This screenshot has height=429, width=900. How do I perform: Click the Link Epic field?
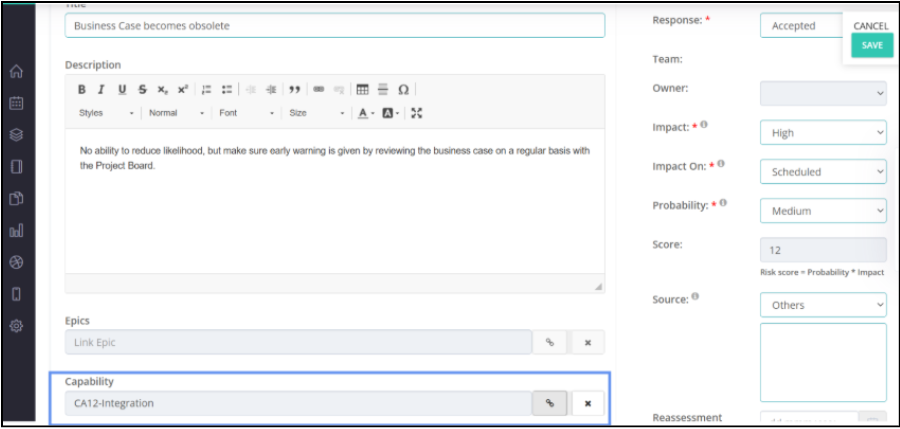298,342
